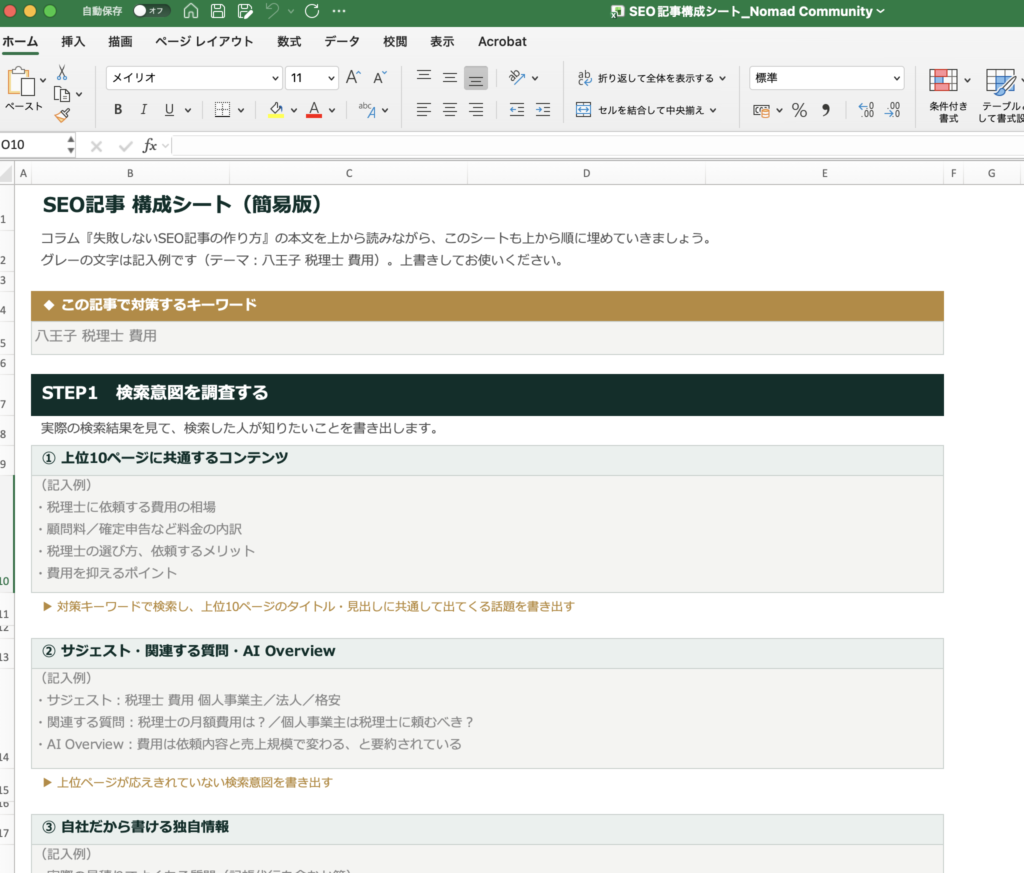
Task: Toggle 折り返して全体を表示する wrap text
Action: (647, 78)
